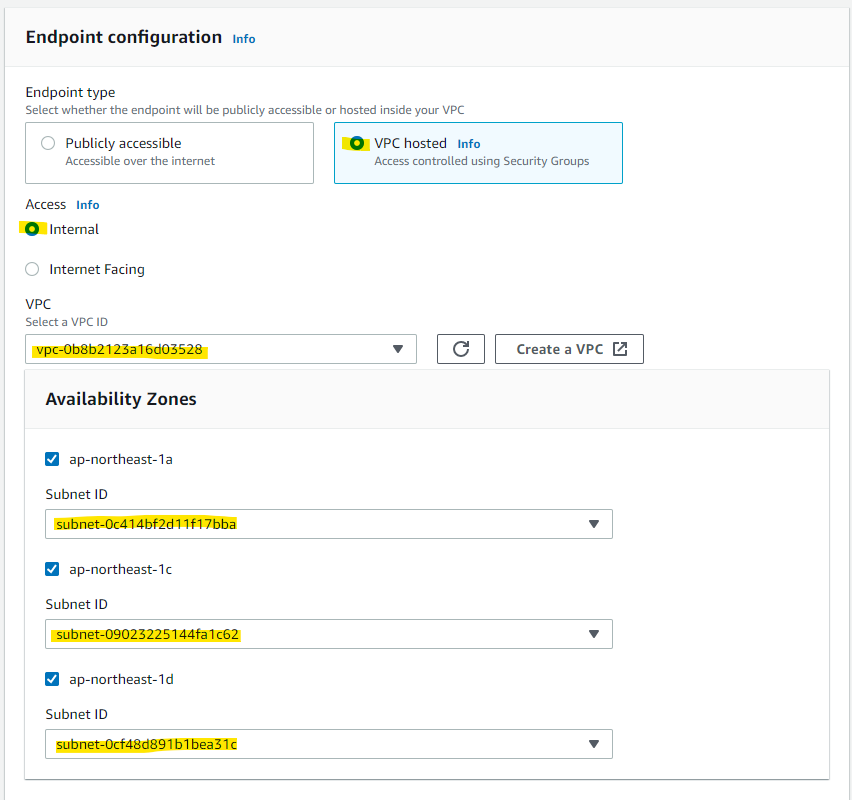Click the Publicly accessible option card
852x800 pixels.
170,153
